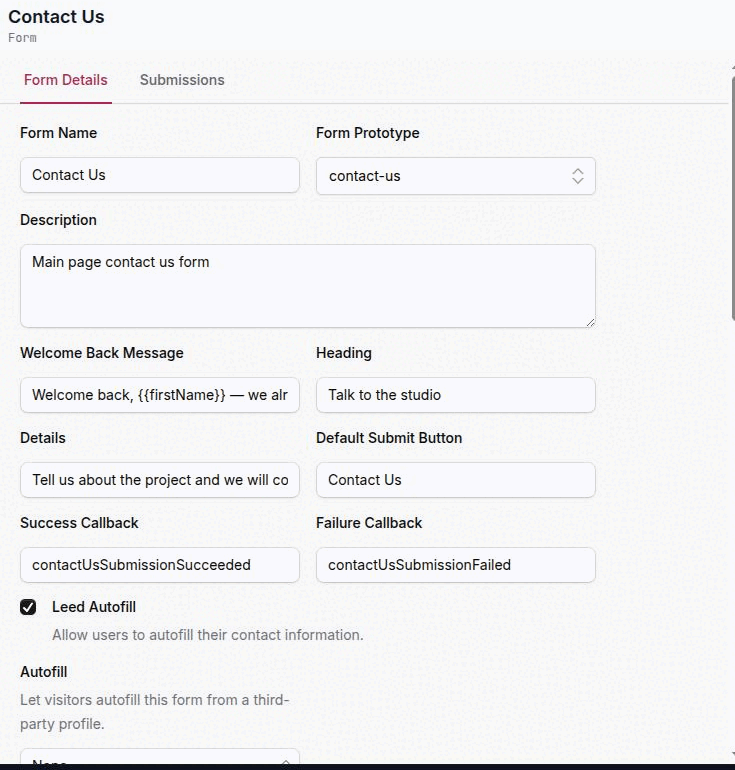Click the Autofill section heading

point(44,672)
